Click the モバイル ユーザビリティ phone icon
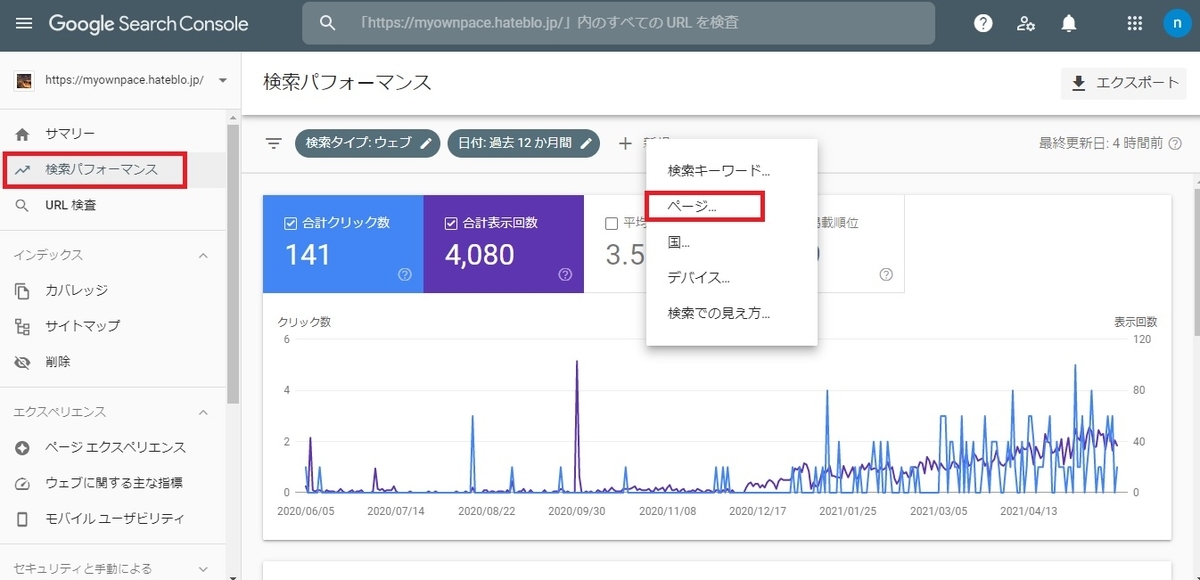The image size is (1200, 580). pyautogui.click(x=23, y=519)
